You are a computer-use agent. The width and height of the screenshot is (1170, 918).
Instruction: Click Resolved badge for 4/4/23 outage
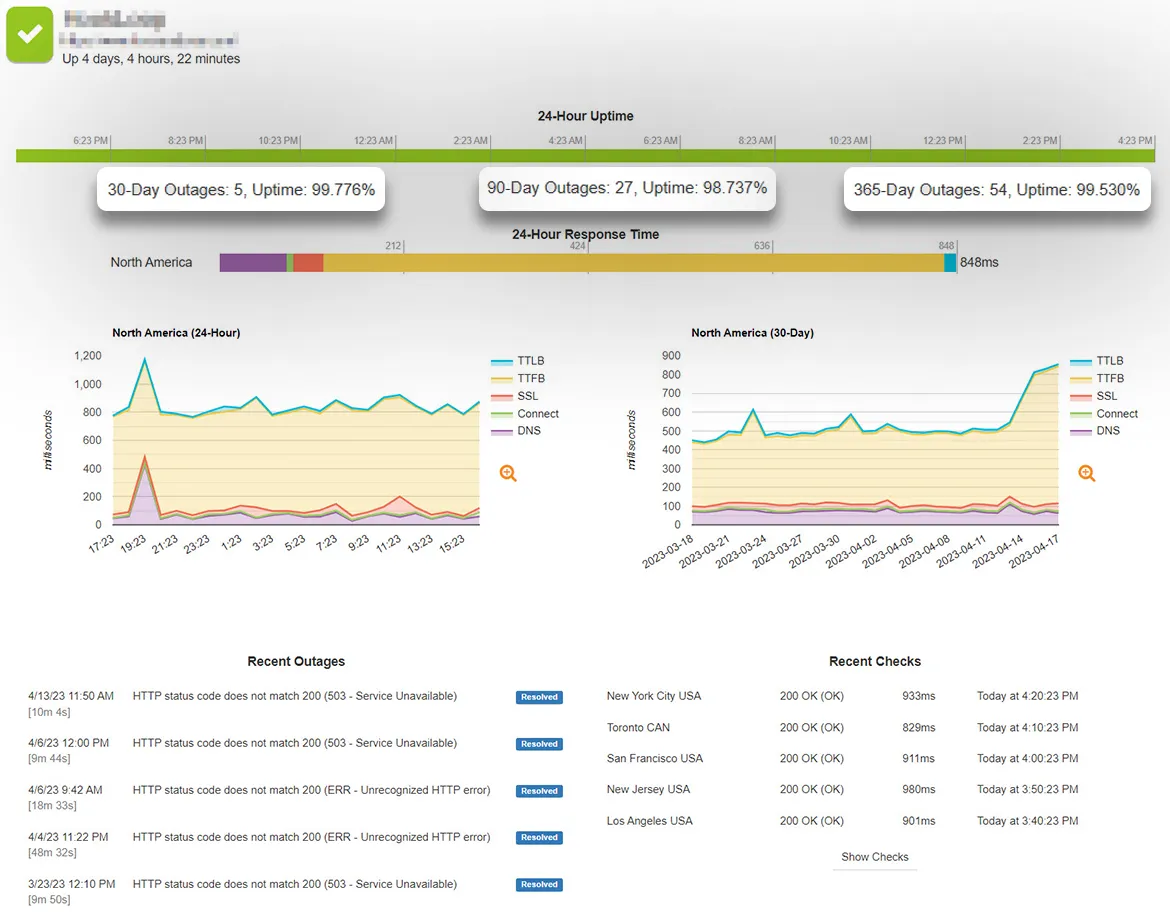[x=539, y=837]
